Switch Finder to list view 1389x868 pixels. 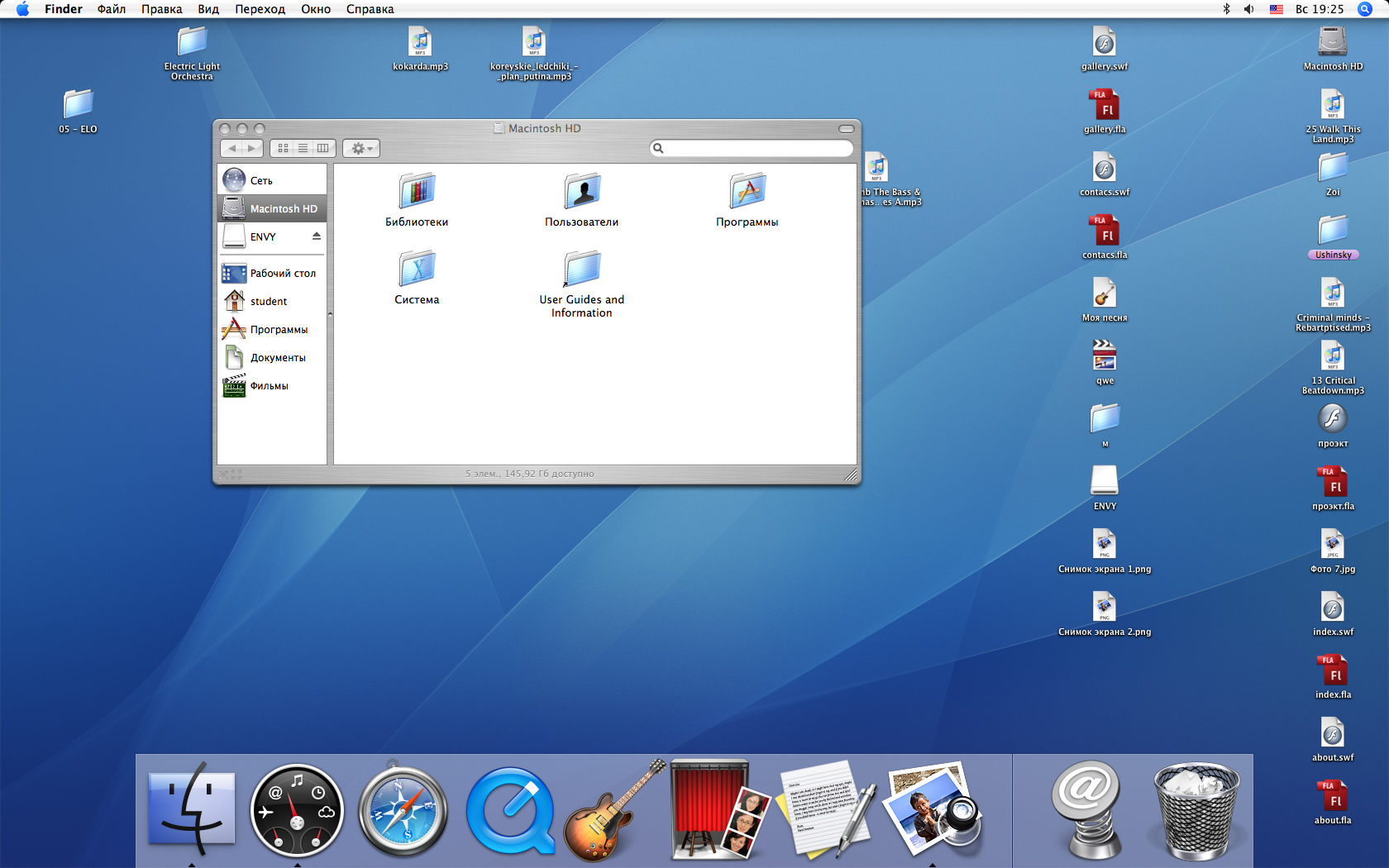pyautogui.click(x=303, y=148)
